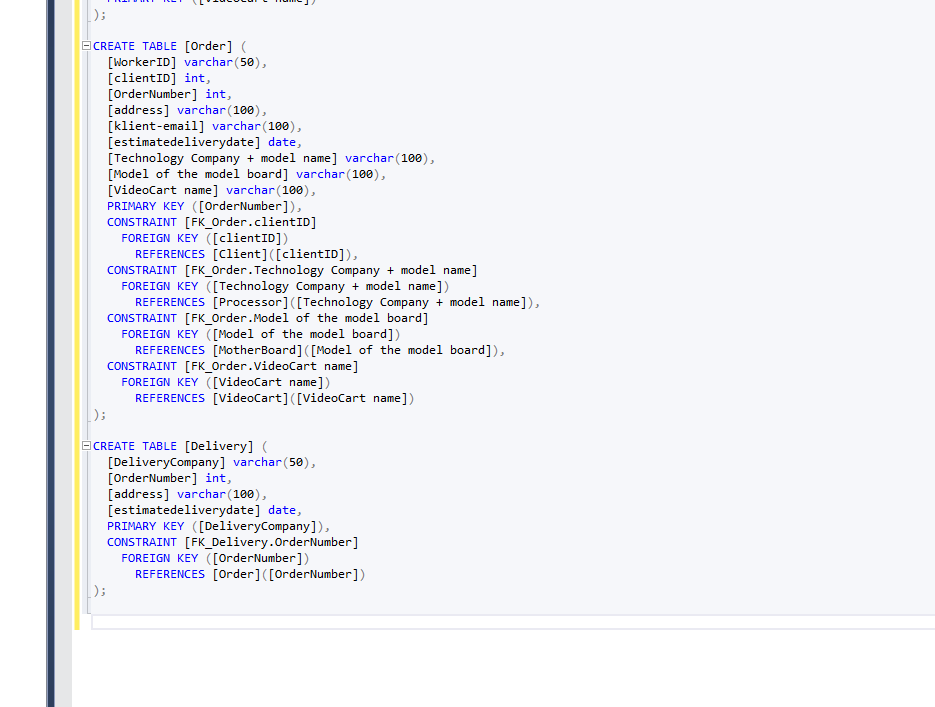The height and width of the screenshot is (707, 935).
Task: Click [OrderNumber] column in Order table
Action: [x=152, y=94]
